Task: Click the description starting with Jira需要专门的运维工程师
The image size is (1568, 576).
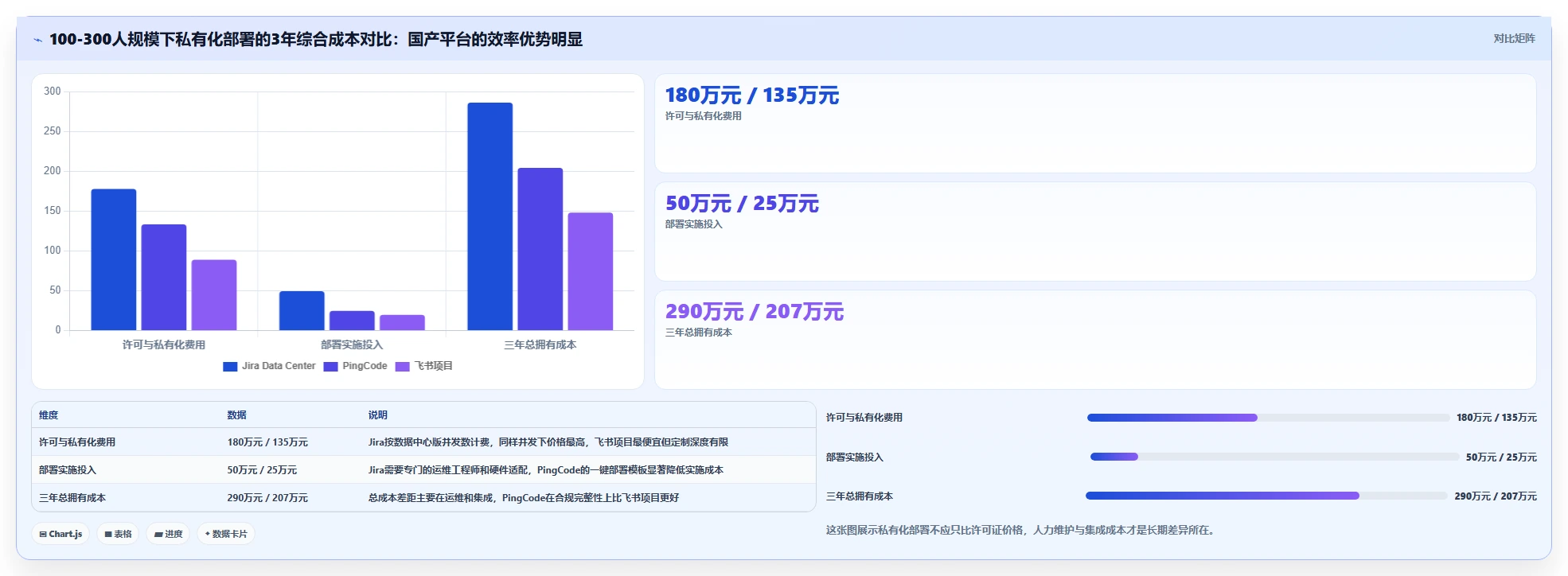Action: pyautogui.click(x=546, y=470)
